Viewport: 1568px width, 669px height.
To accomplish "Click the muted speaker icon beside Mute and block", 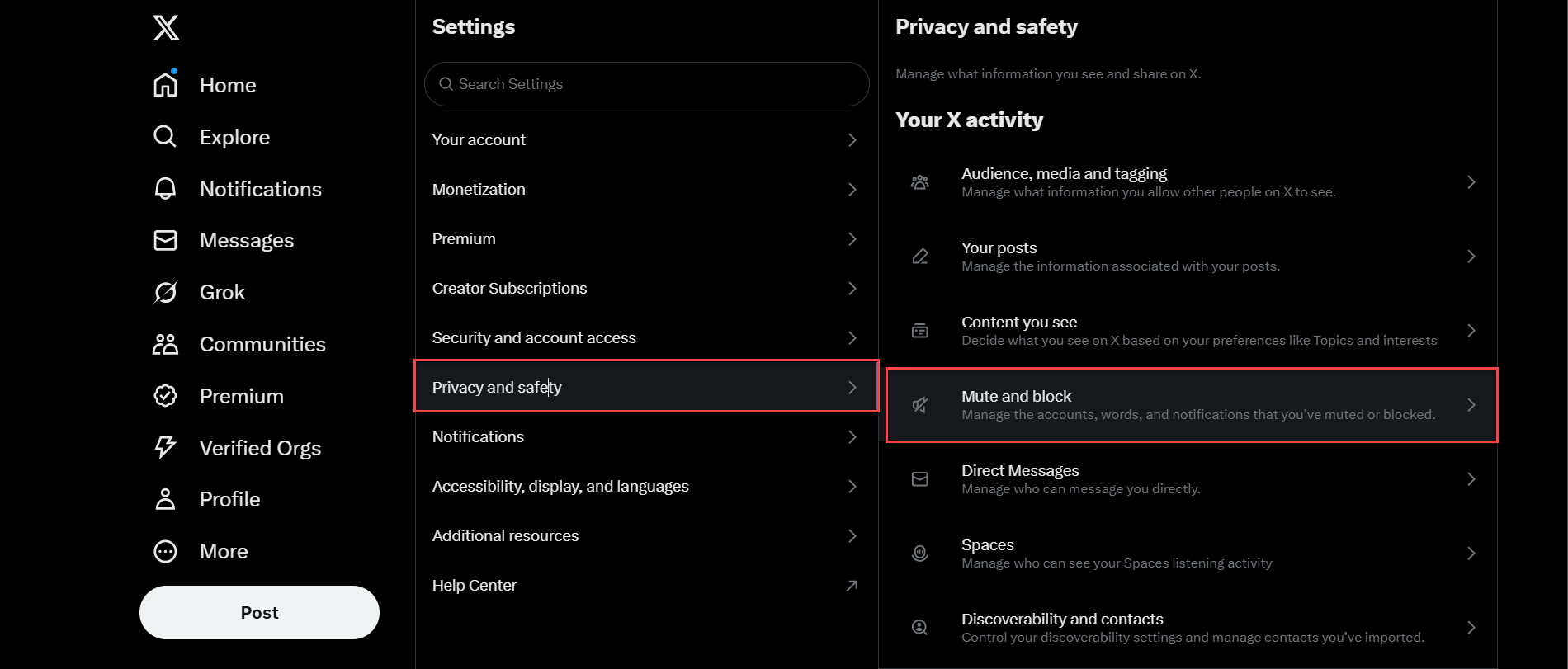I will click(x=920, y=404).
